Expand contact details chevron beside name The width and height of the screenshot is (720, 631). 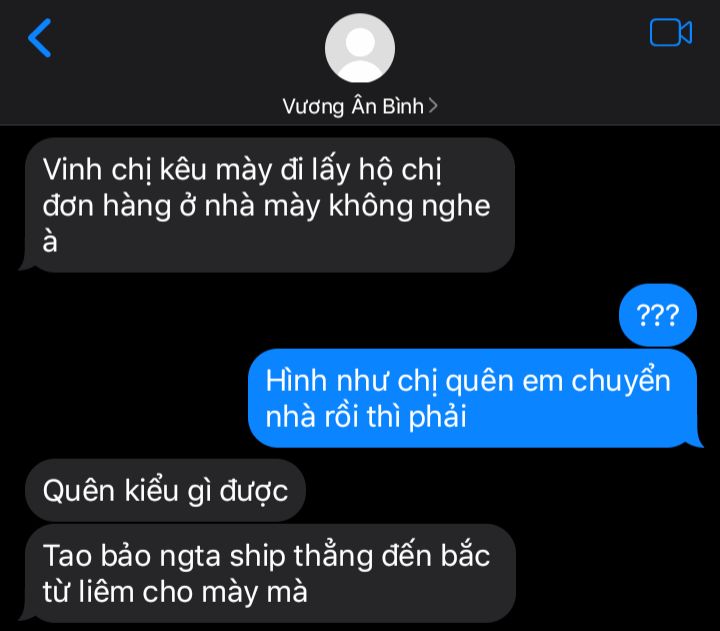coord(433,106)
